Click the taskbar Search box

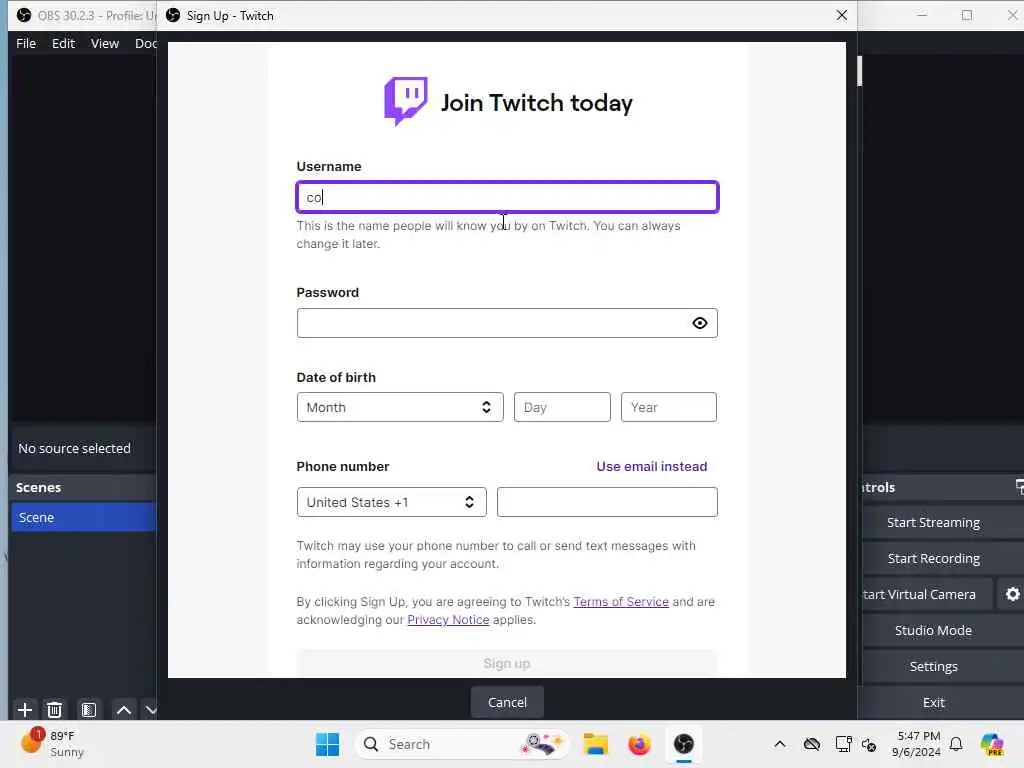point(461,744)
